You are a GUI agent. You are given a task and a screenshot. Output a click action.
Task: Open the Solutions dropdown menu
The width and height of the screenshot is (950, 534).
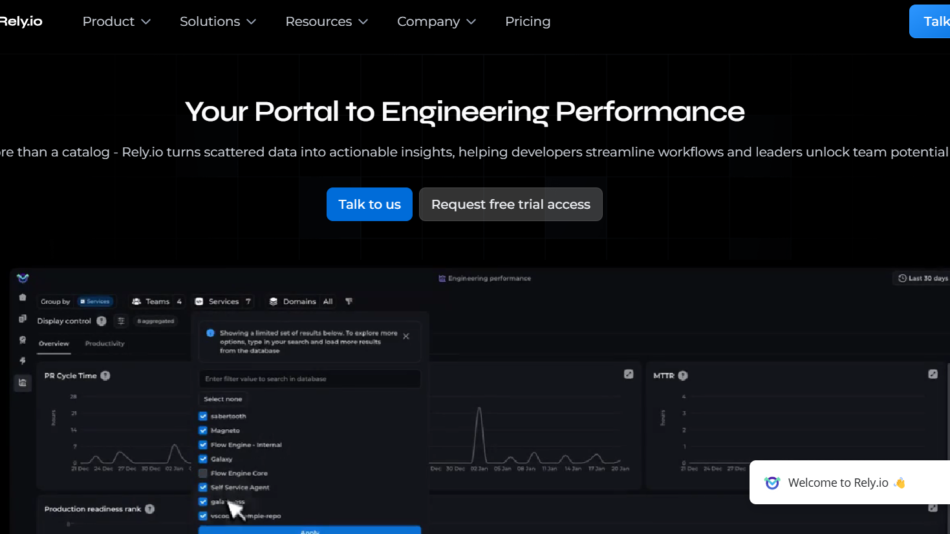click(218, 22)
